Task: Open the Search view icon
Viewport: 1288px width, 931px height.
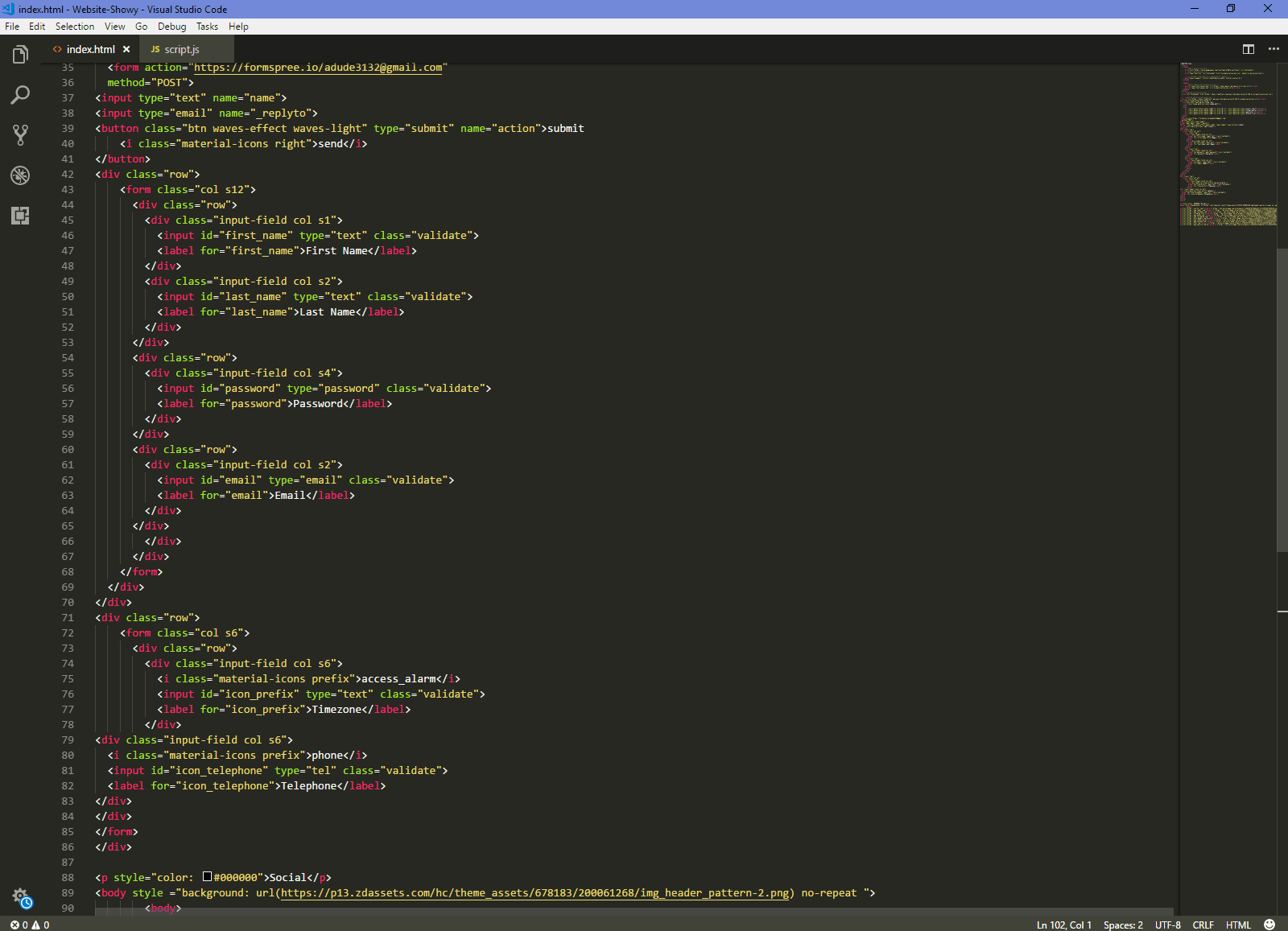Action: pos(20,95)
